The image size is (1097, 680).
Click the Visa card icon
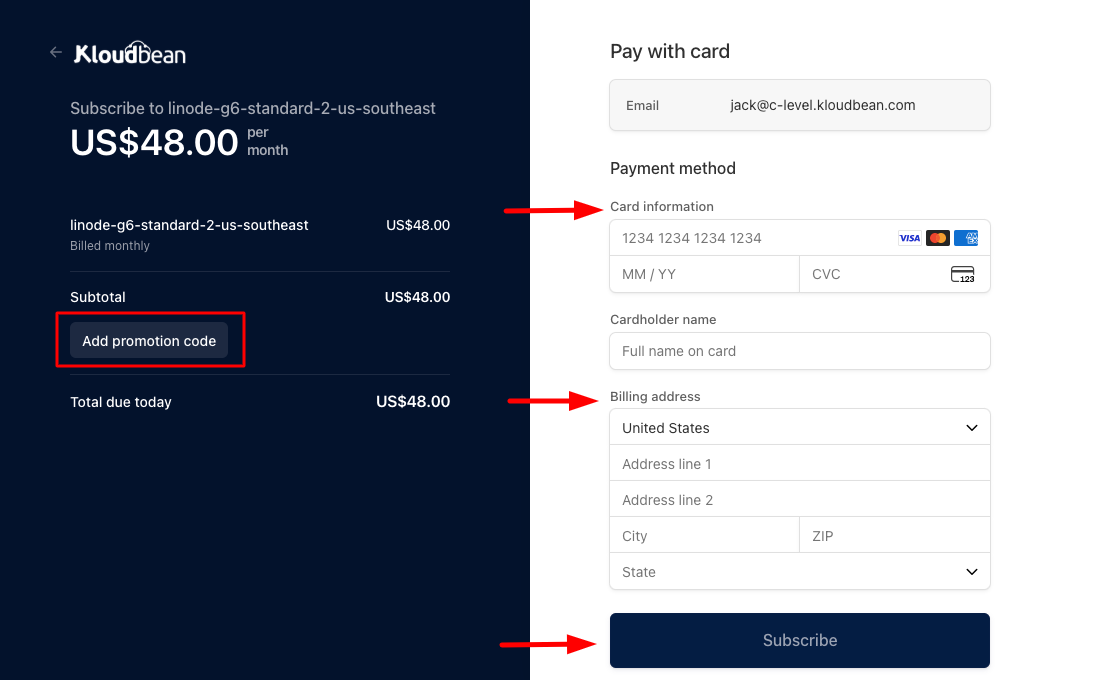click(909, 238)
